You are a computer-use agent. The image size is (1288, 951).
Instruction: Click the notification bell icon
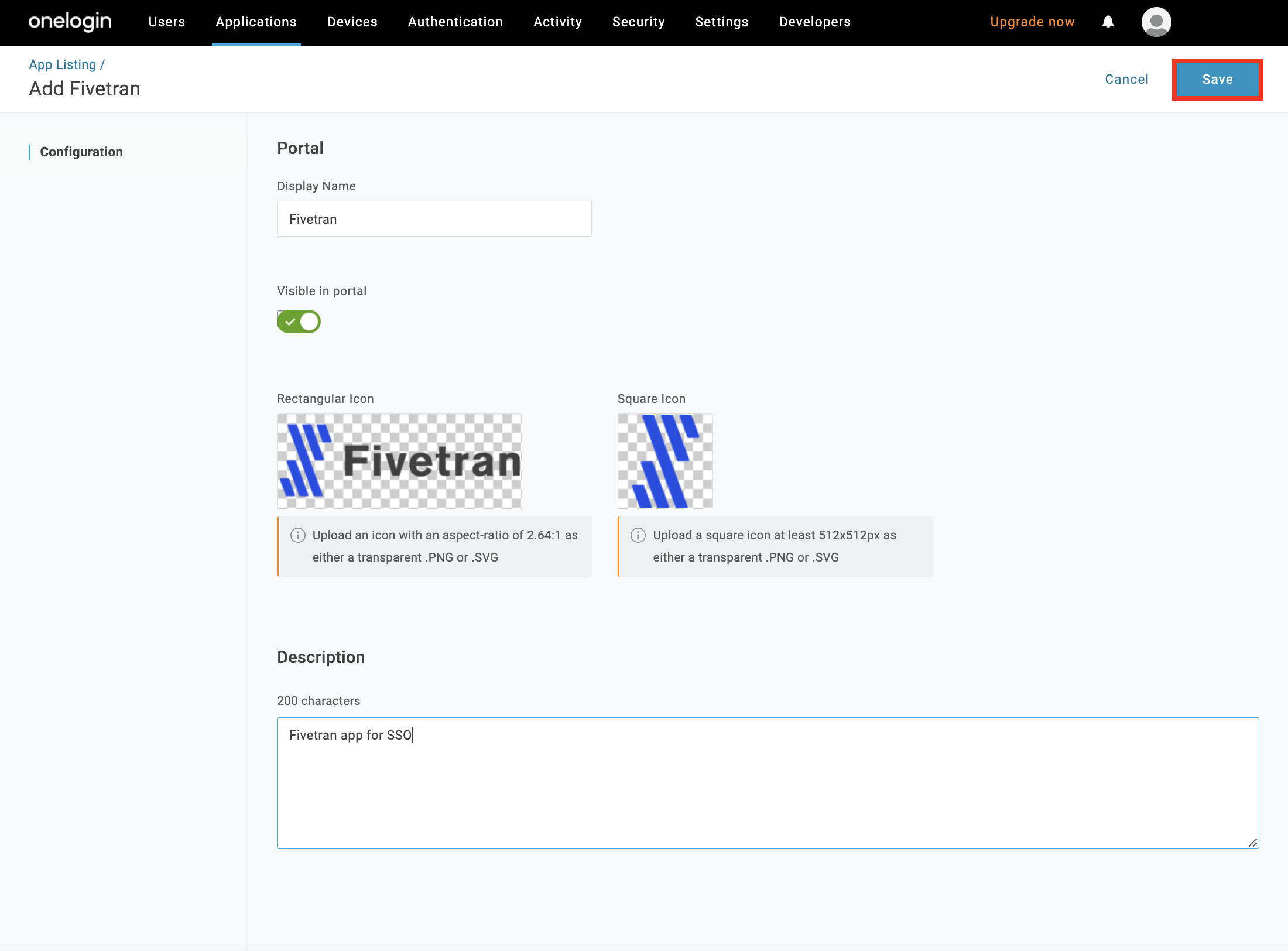coord(1108,22)
